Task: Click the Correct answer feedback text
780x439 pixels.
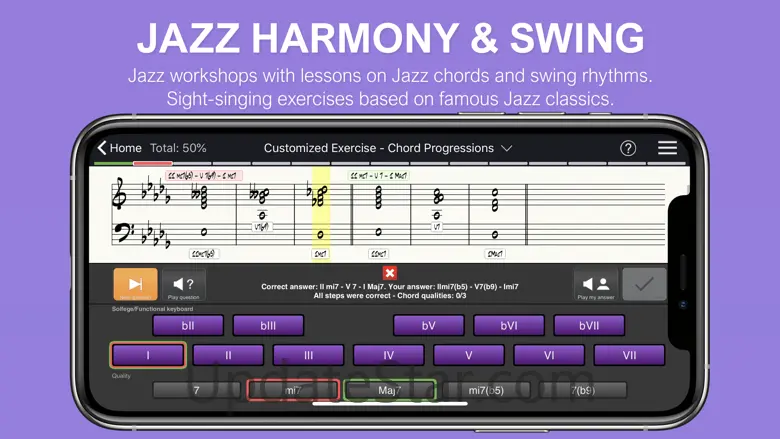Action: click(390, 291)
